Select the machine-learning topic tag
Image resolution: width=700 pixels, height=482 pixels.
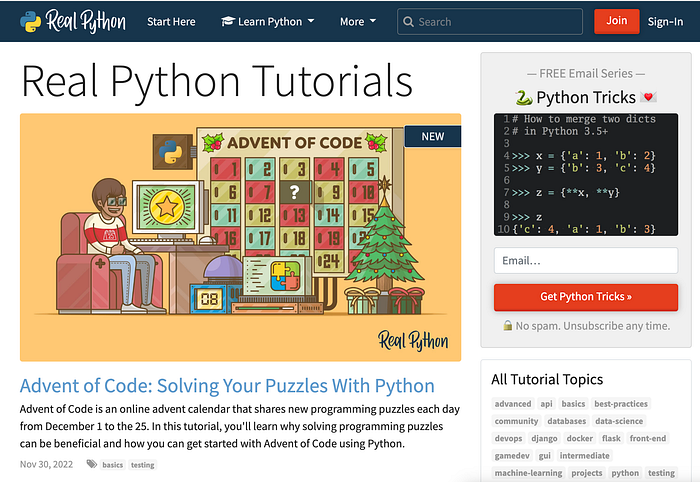528,473
